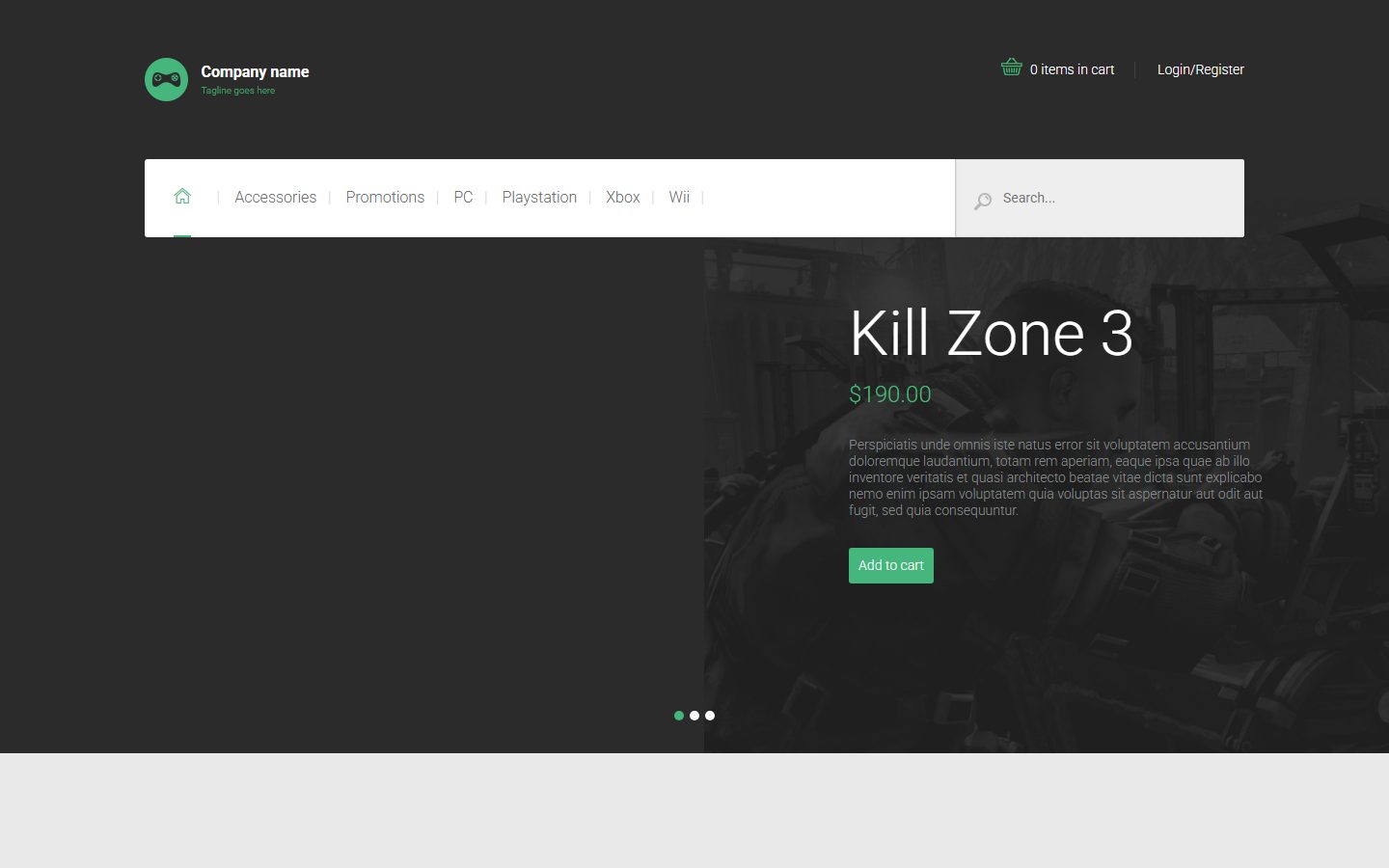
Task: Click the Company name title
Action: pyautogui.click(x=255, y=71)
